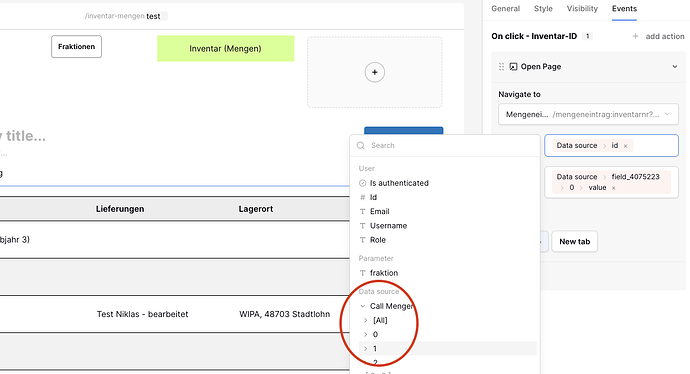Collapse the Call Mengen data source
This screenshot has width=690, height=374.
tap(363, 306)
